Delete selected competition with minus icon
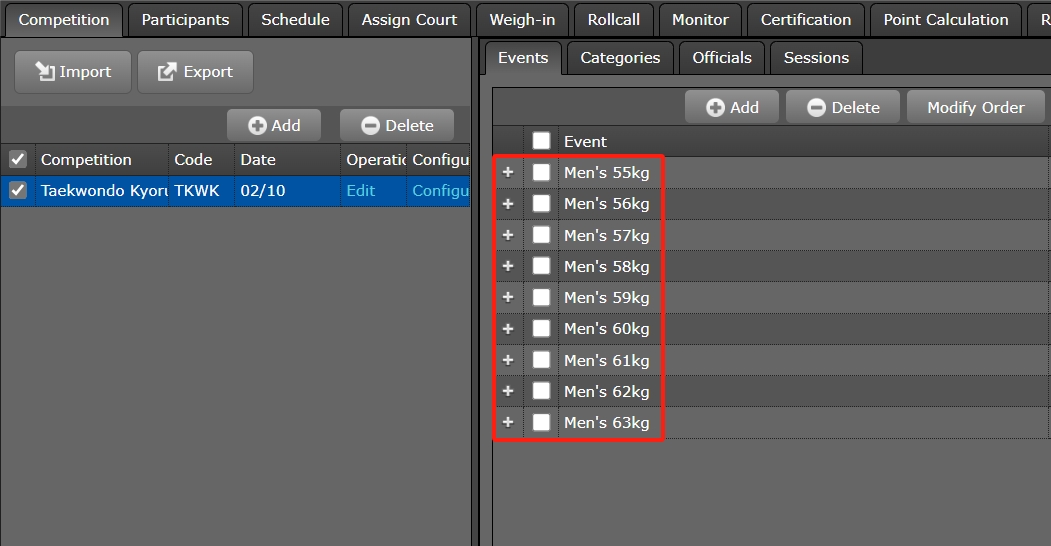This screenshot has height=546, width=1051. point(370,126)
